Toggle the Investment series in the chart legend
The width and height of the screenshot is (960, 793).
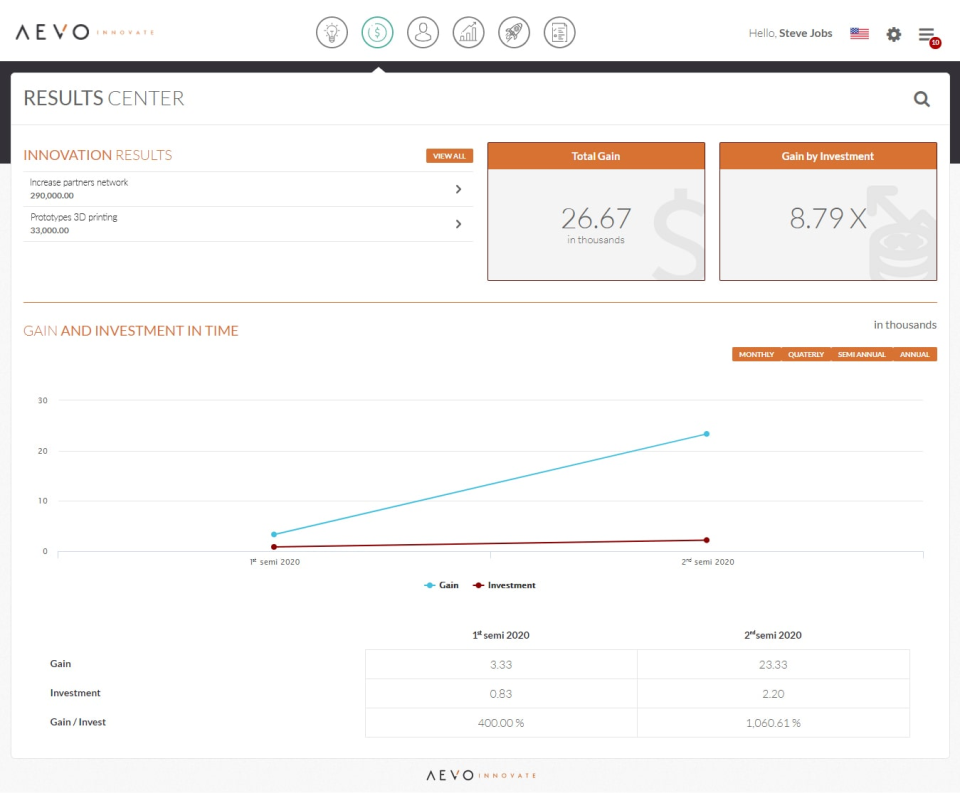(503, 584)
